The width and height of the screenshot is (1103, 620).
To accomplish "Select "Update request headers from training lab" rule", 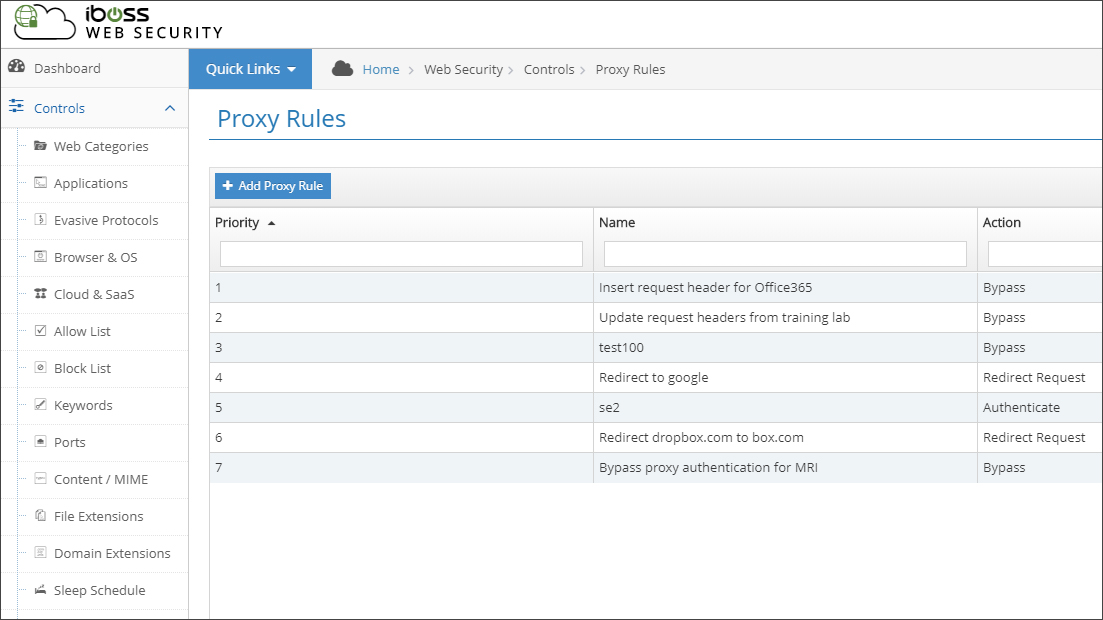I will click(x=724, y=317).
